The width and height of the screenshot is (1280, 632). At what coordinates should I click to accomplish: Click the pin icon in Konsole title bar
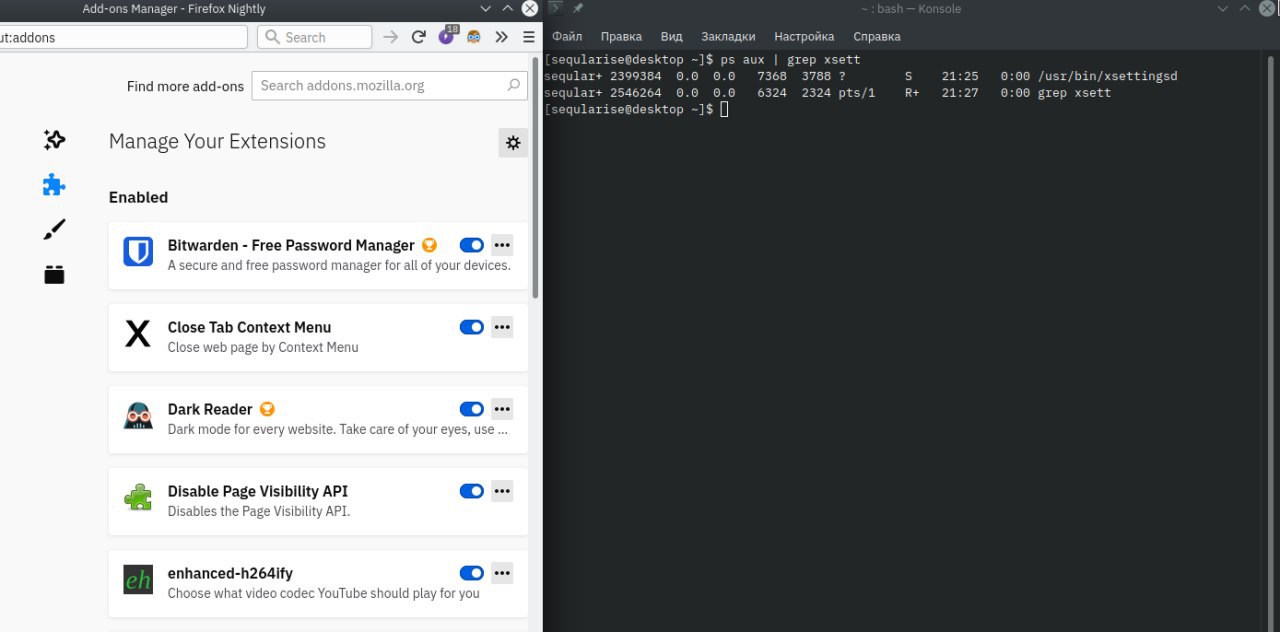(x=578, y=8)
